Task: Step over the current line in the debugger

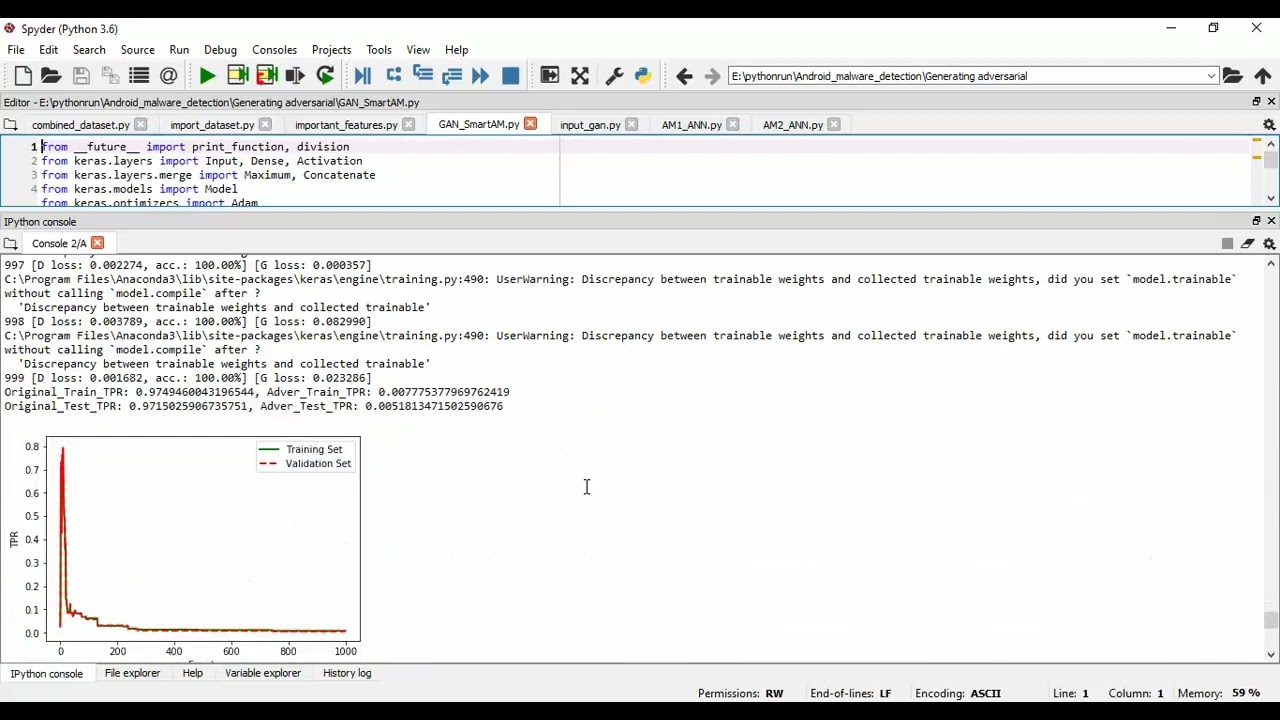Action: coord(393,76)
